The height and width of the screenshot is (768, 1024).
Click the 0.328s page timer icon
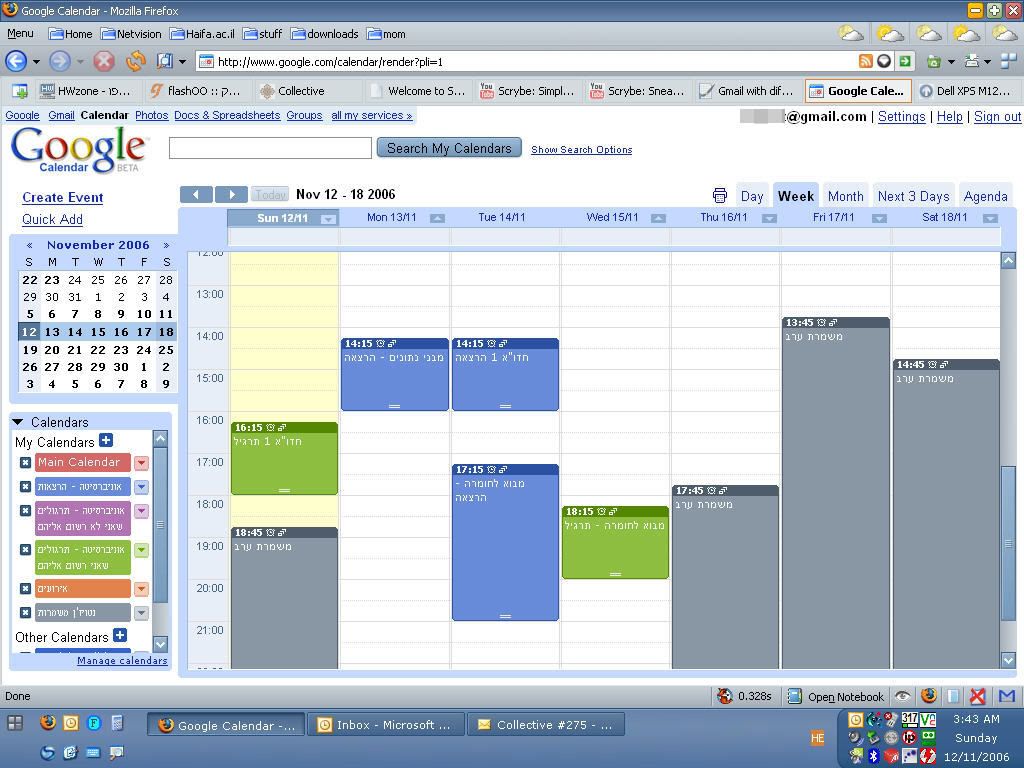[724, 696]
